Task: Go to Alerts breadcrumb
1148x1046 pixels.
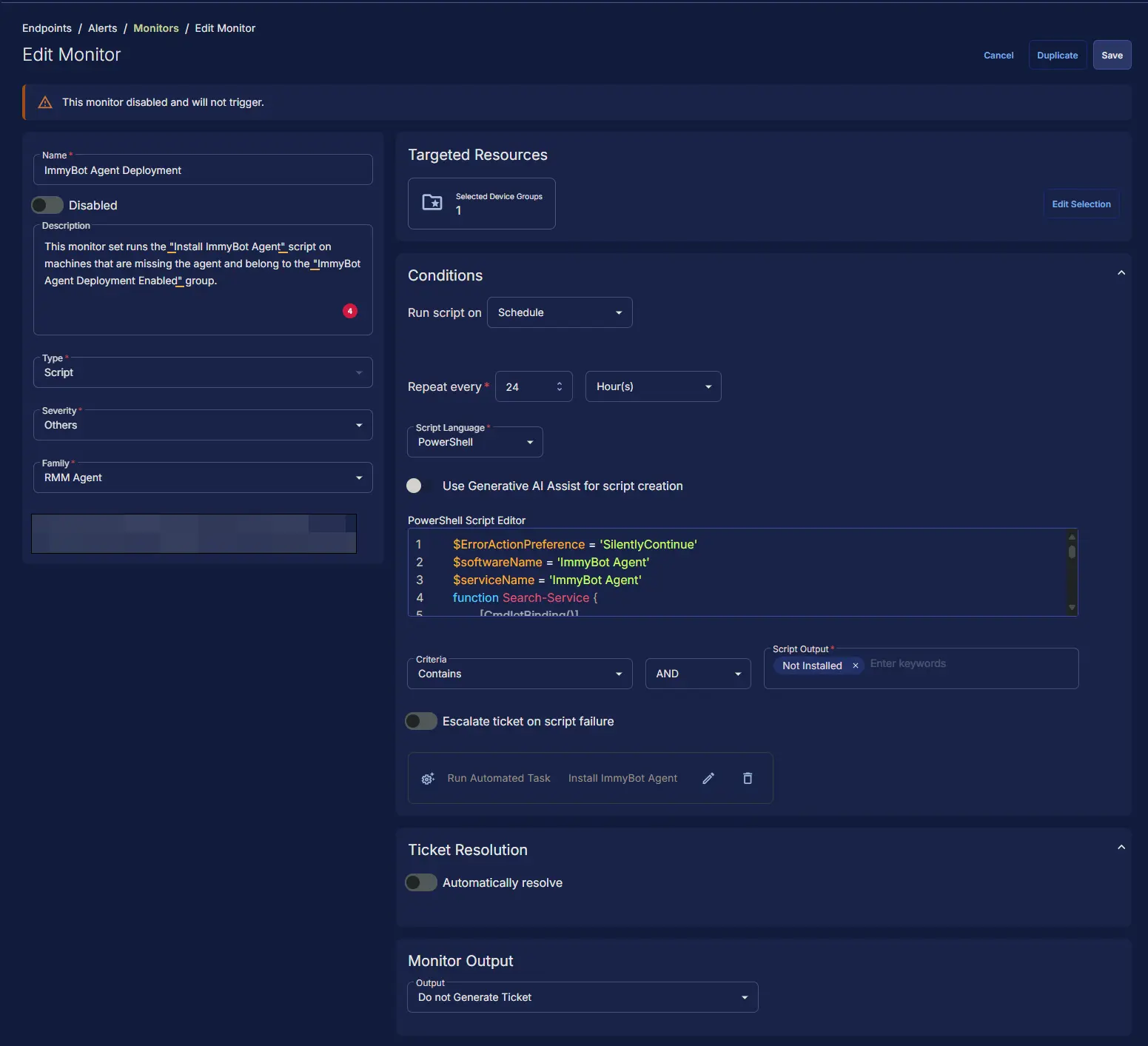Action: (x=102, y=28)
